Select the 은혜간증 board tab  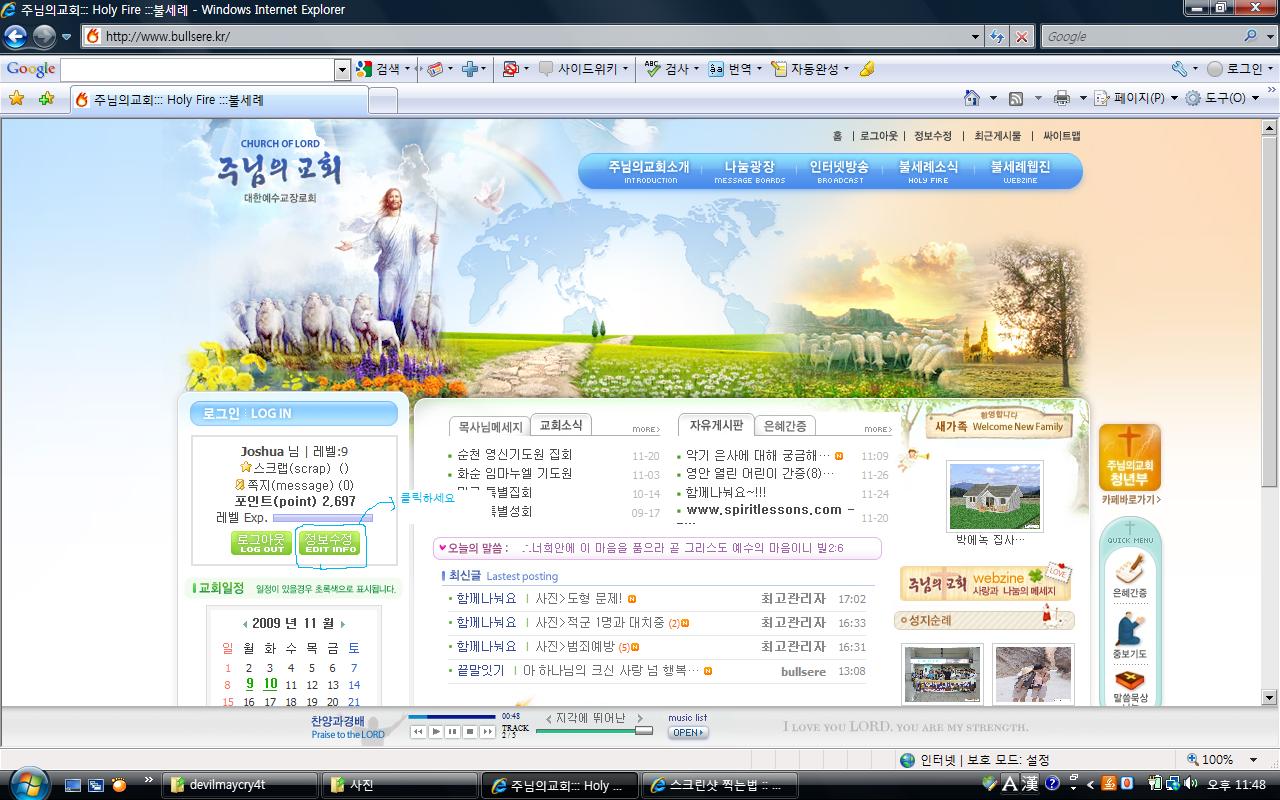[x=784, y=426]
